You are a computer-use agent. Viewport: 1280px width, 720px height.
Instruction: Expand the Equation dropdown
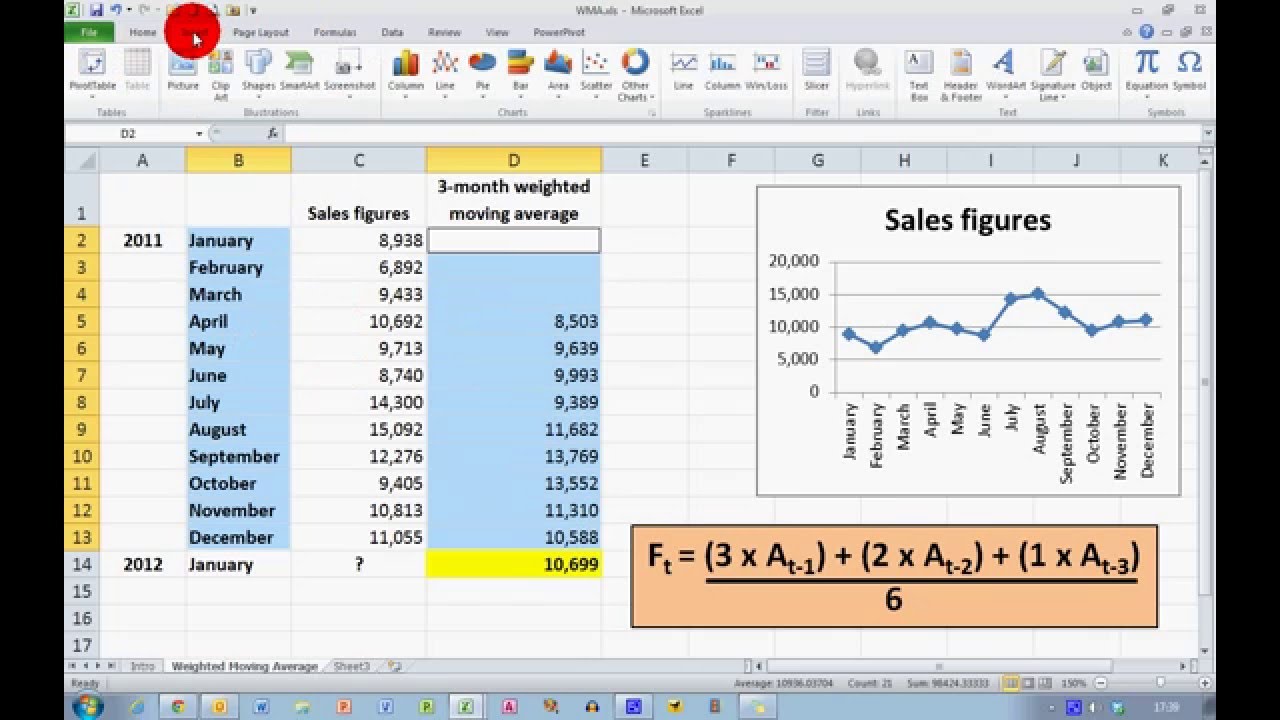tap(1147, 97)
